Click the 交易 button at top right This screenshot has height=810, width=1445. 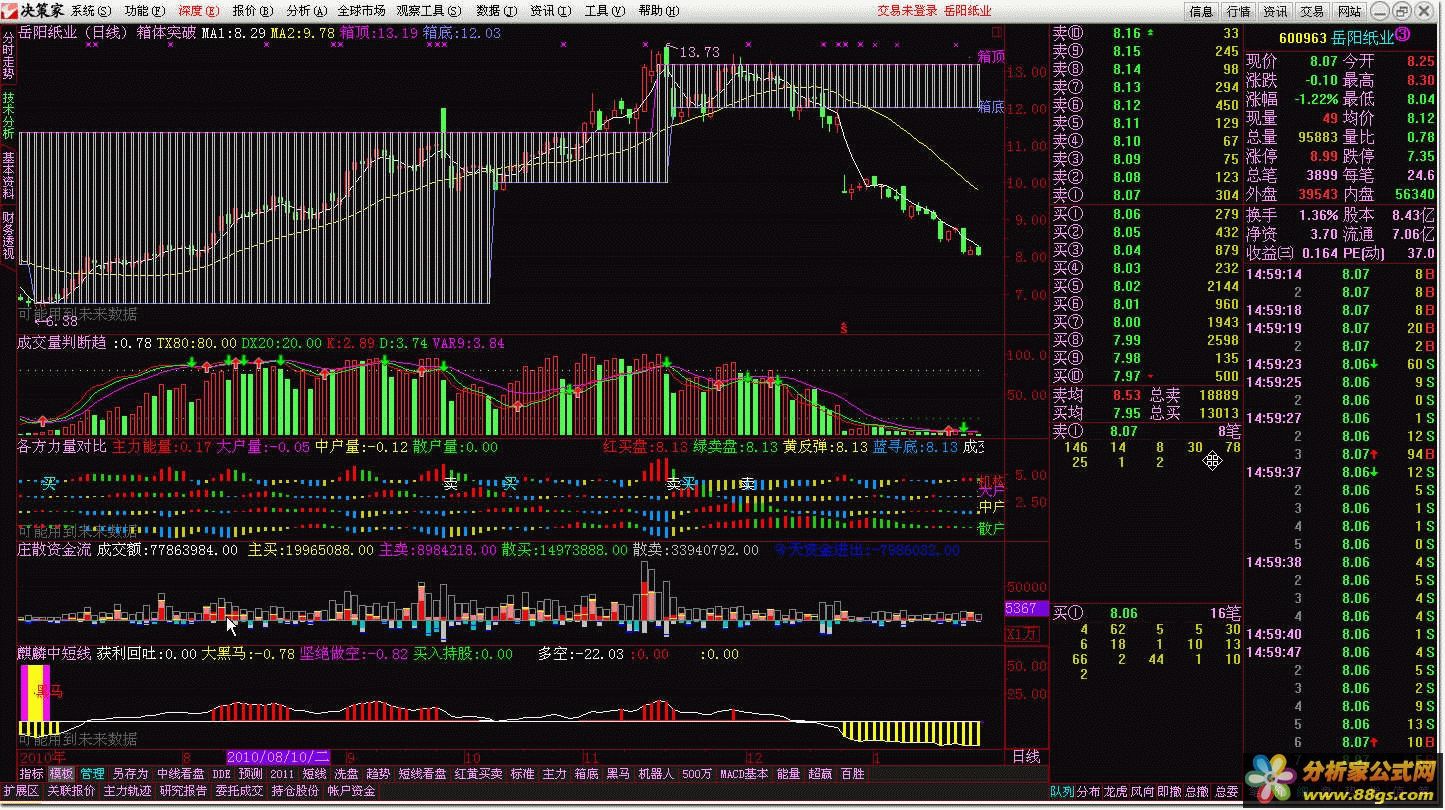tap(1313, 12)
